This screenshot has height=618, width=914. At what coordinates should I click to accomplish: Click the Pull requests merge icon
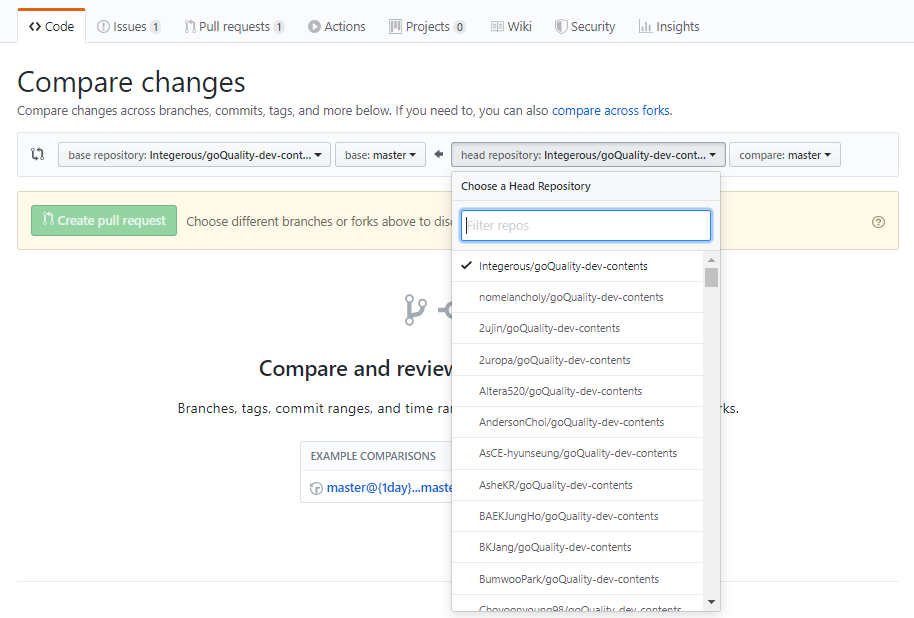pyautogui.click(x=190, y=26)
